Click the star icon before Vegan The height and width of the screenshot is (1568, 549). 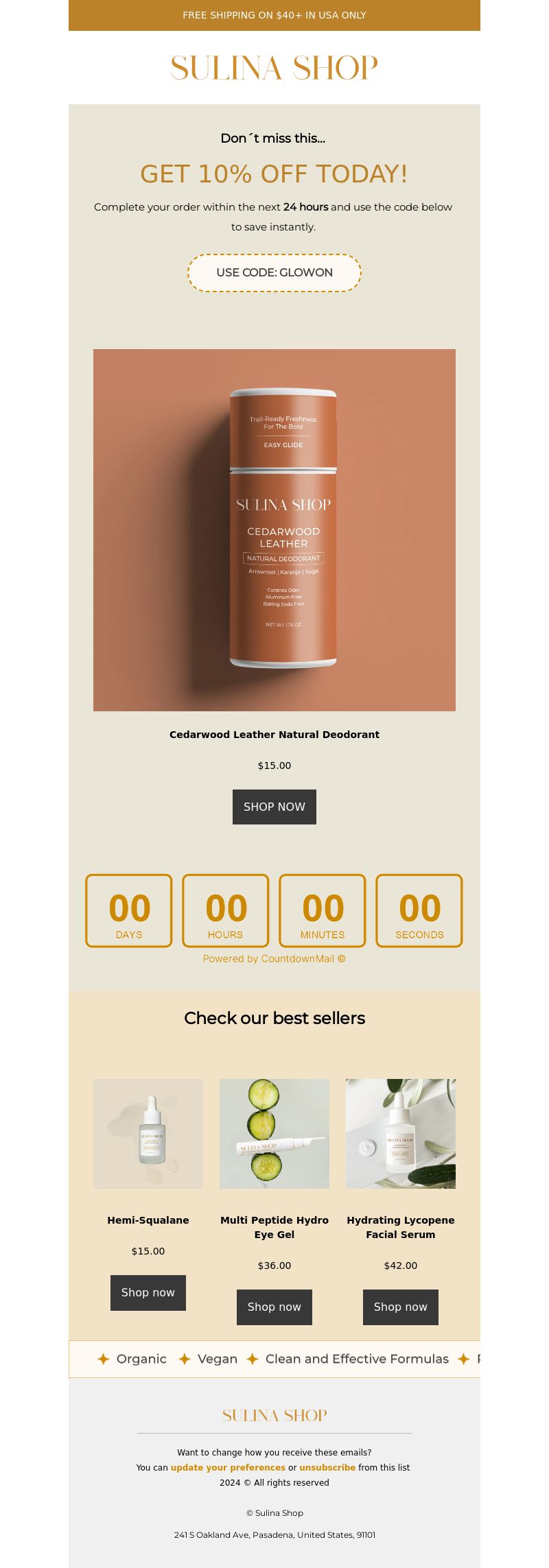pyautogui.click(x=185, y=1359)
